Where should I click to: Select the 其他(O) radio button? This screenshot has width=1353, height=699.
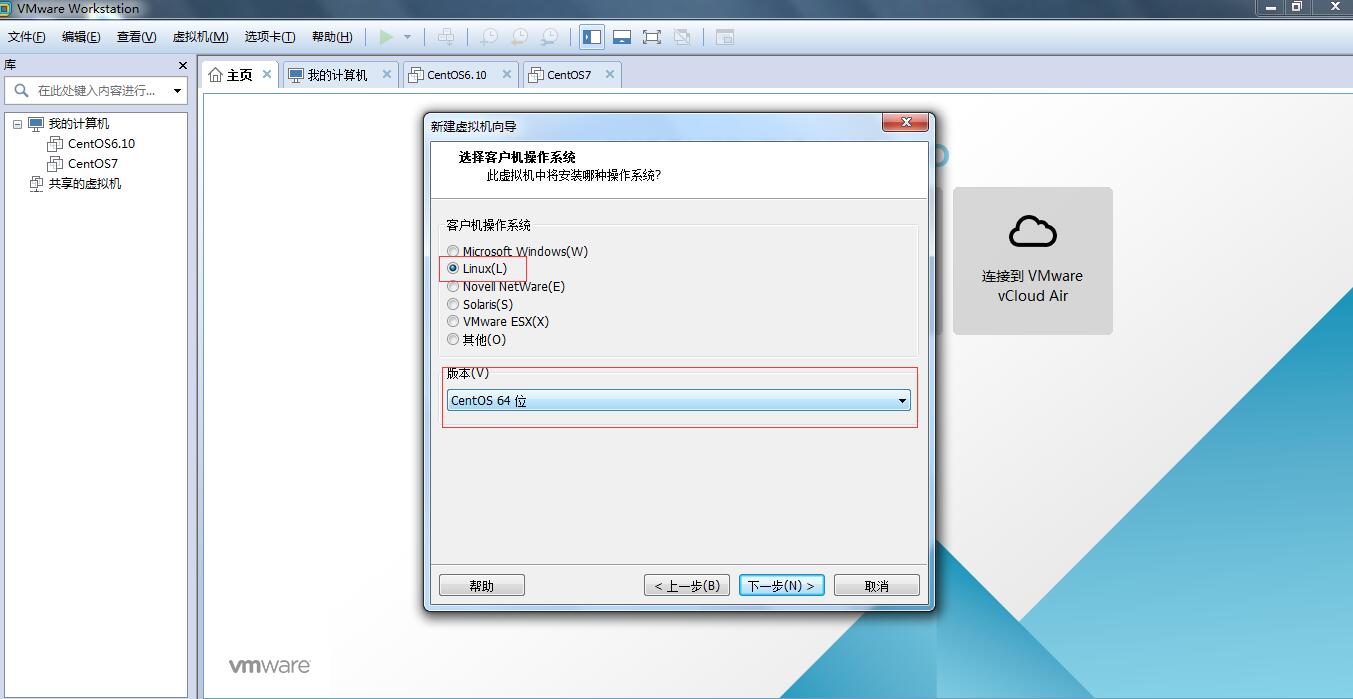453,339
